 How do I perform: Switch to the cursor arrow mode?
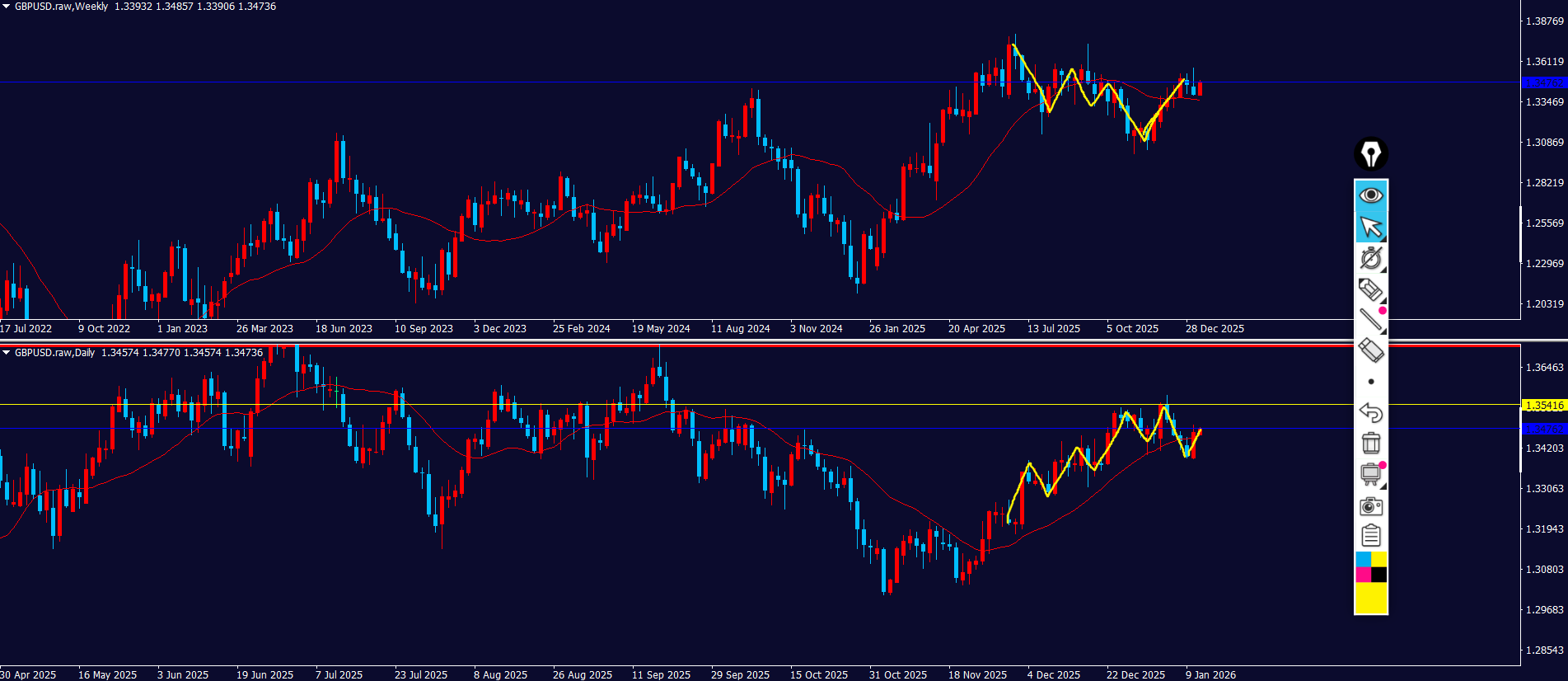[x=1370, y=227]
